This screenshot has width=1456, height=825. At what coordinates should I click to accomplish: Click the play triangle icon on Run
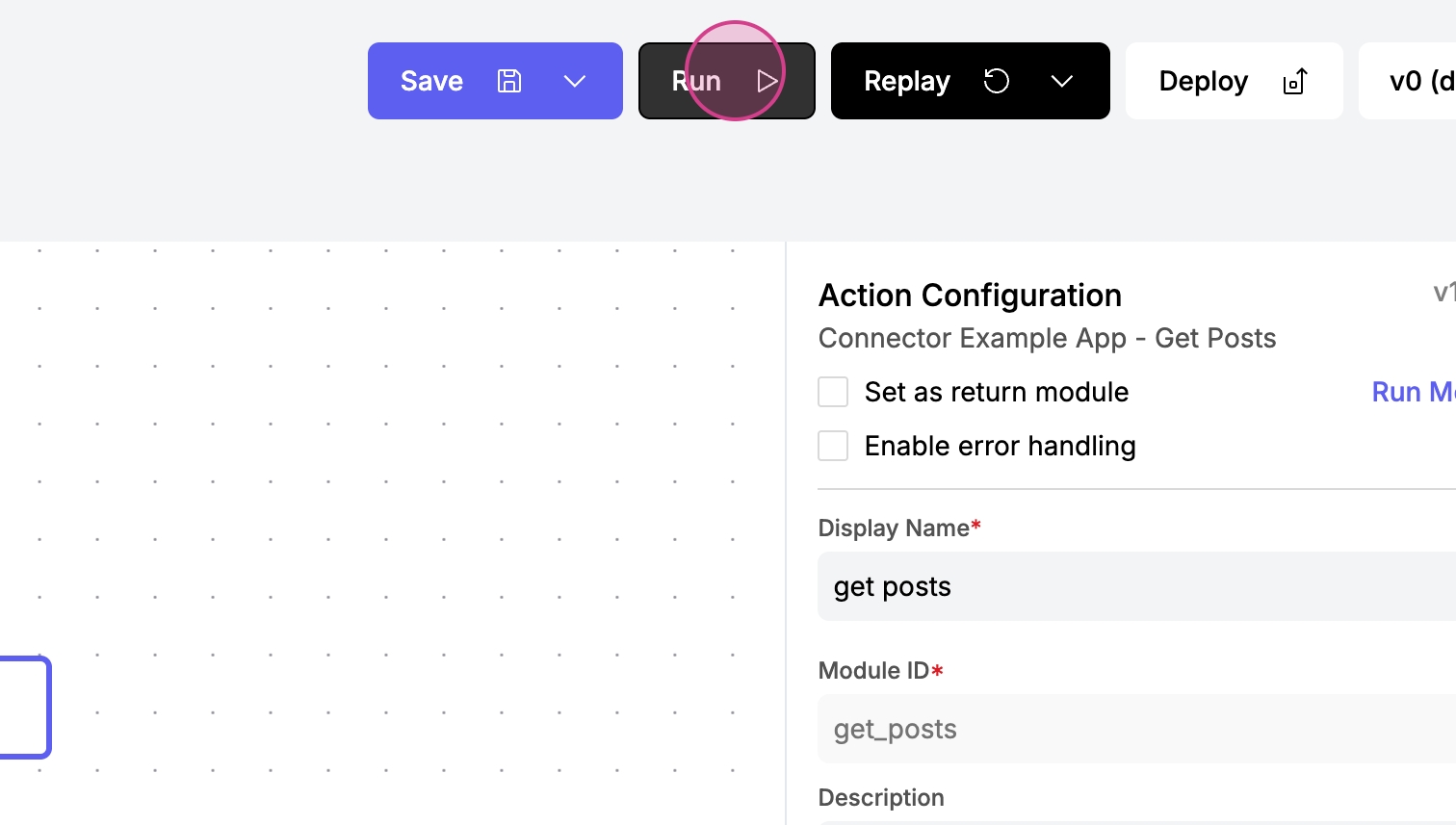767,81
